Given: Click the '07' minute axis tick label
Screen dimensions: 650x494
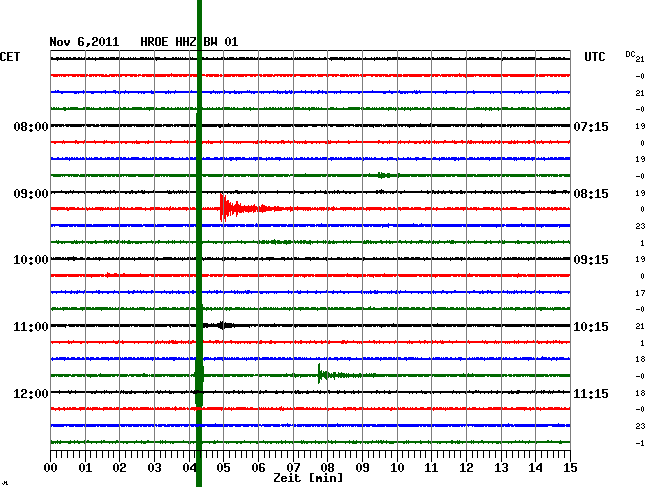Looking at the screenshot, I should pos(293,468).
